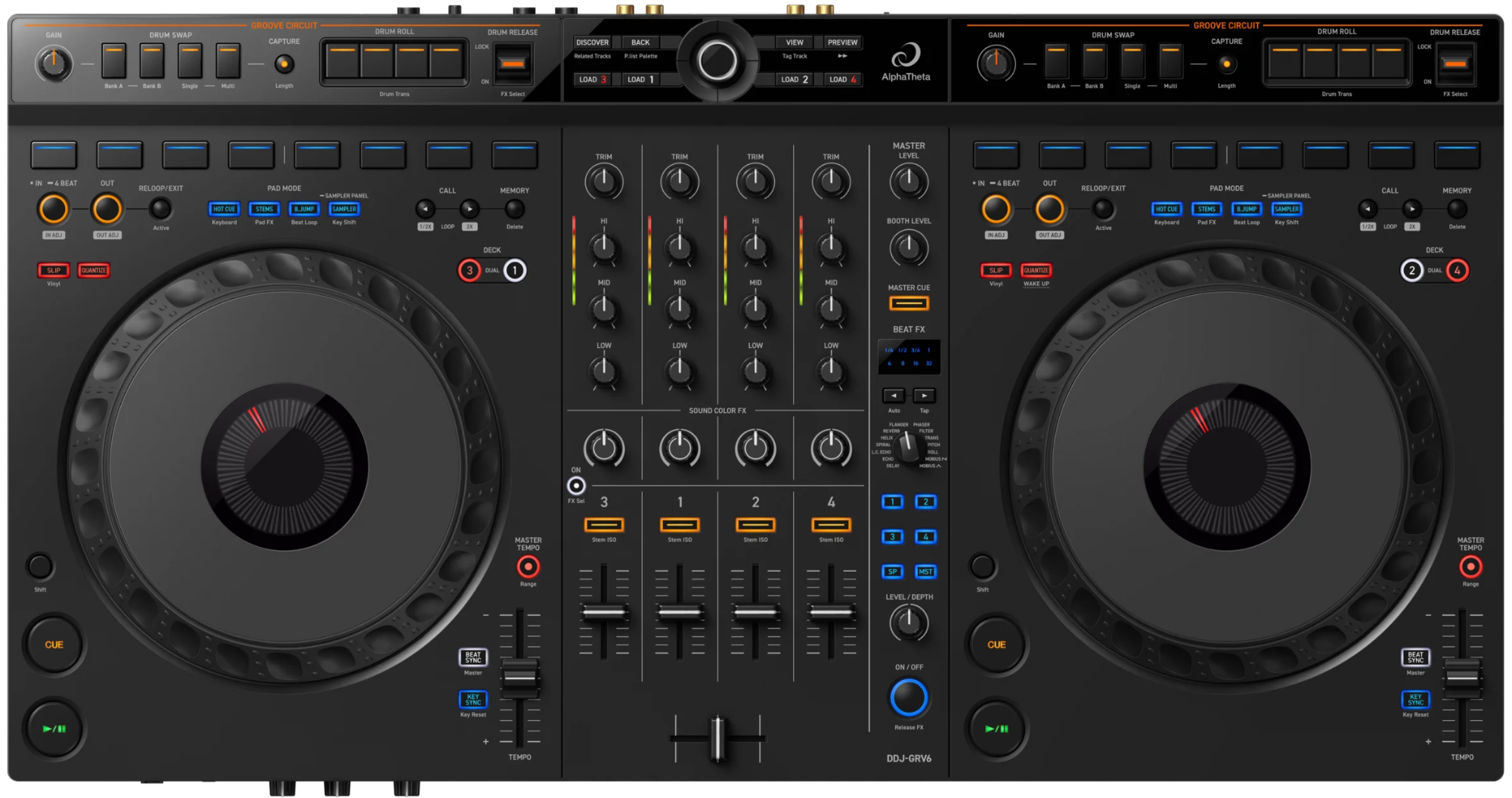Click the MASTER LEVEL knob
Screen dimensions: 1512x798
[909, 182]
